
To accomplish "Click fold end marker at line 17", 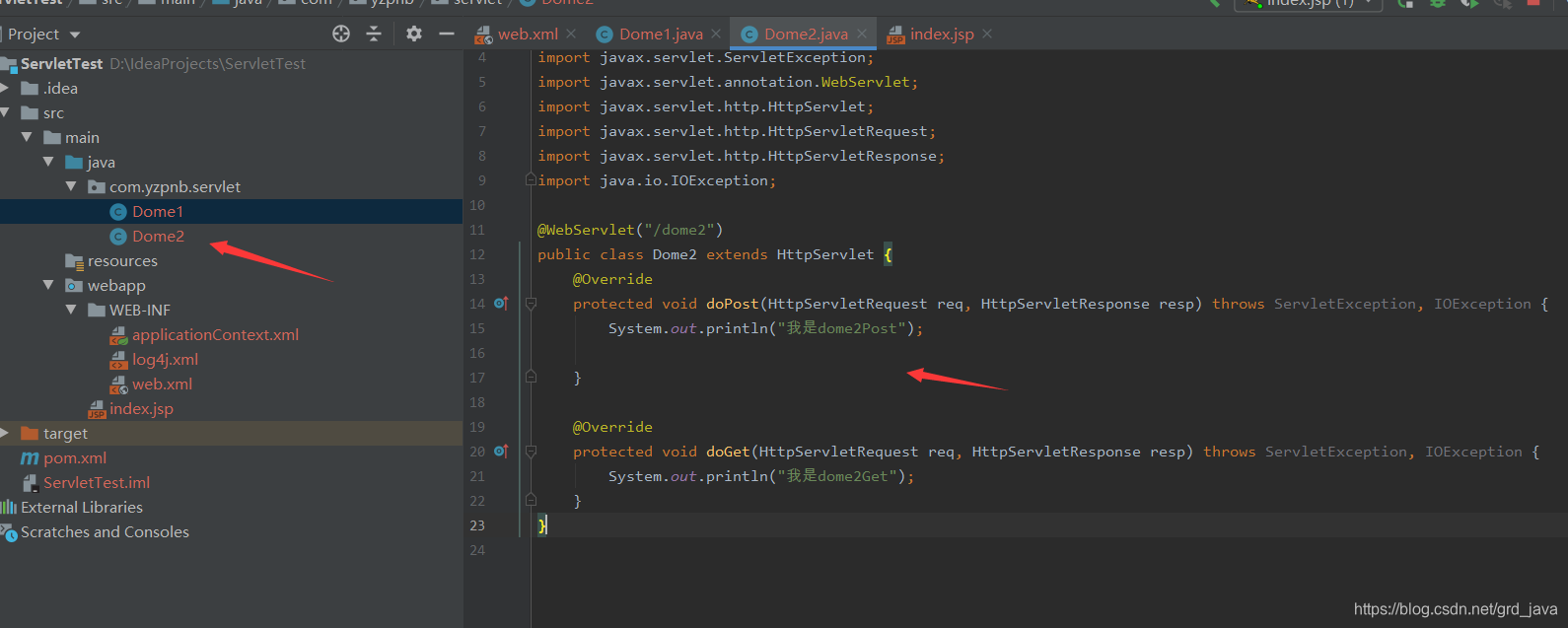I will pyautogui.click(x=531, y=377).
